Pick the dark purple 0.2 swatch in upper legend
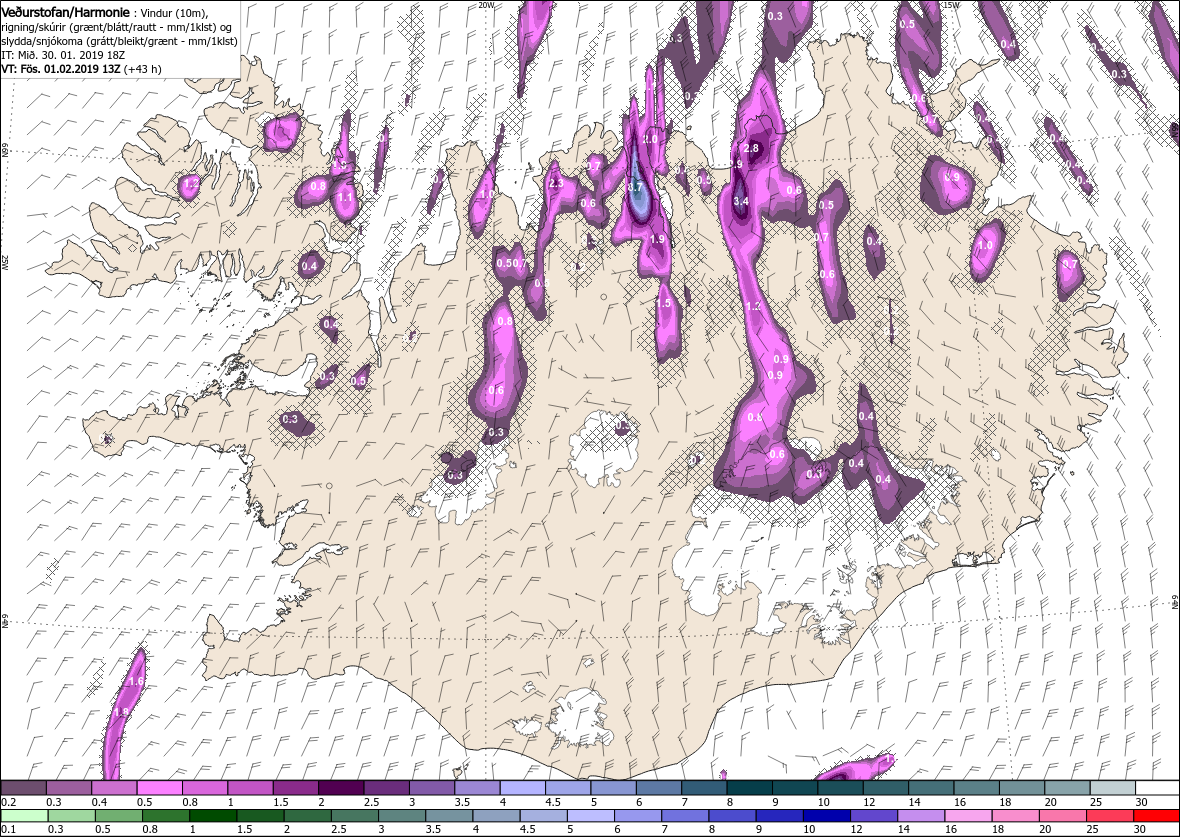The width and height of the screenshot is (1180, 837). (23, 787)
